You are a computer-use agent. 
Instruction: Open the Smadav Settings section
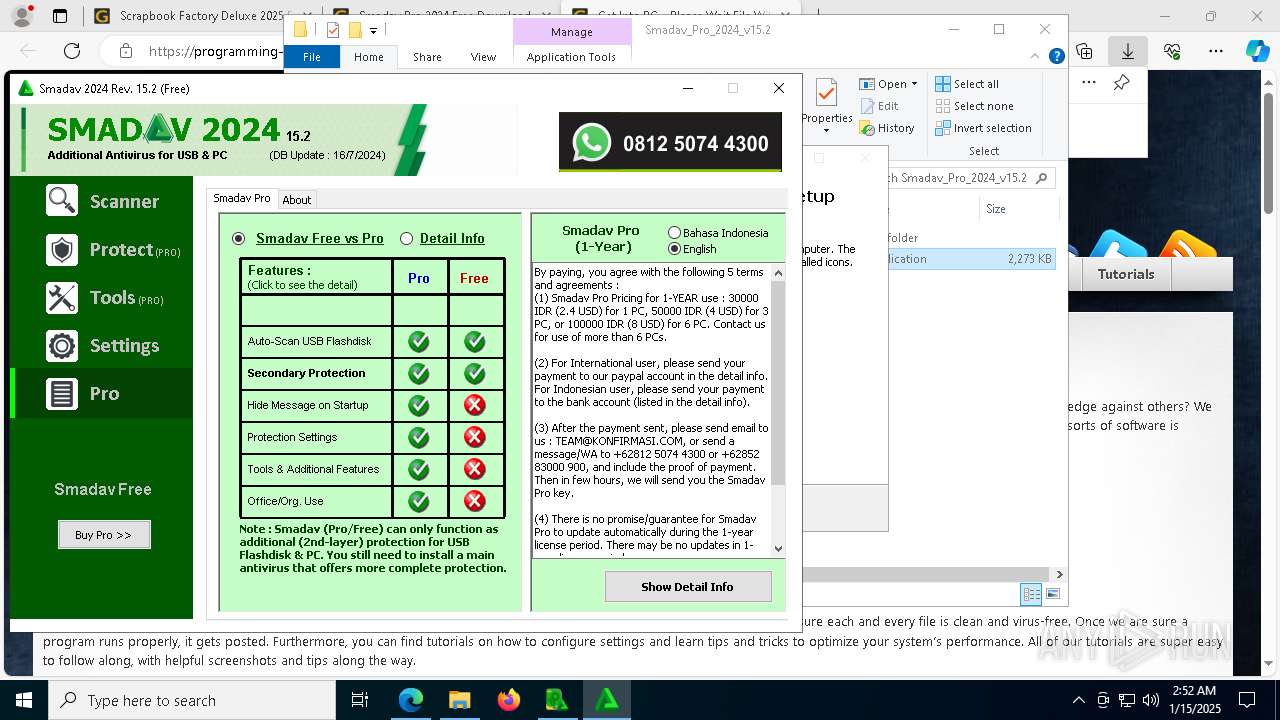point(102,346)
